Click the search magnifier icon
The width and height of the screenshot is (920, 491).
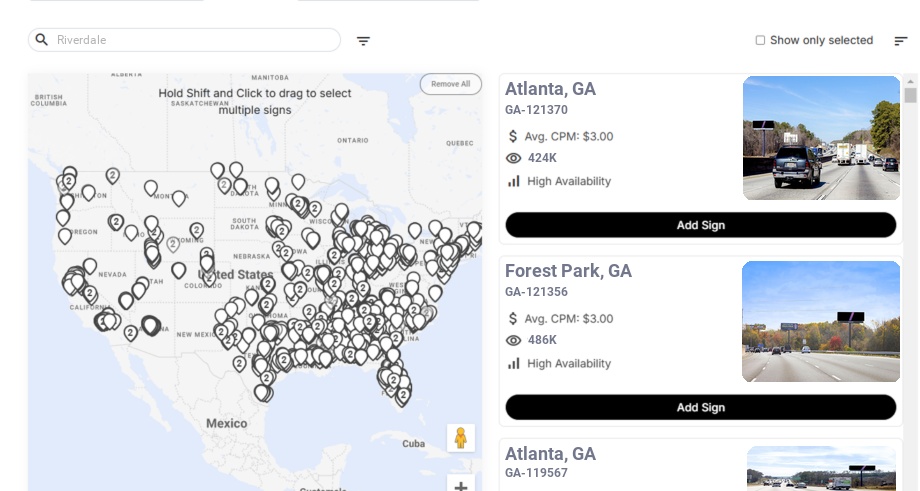(42, 40)
